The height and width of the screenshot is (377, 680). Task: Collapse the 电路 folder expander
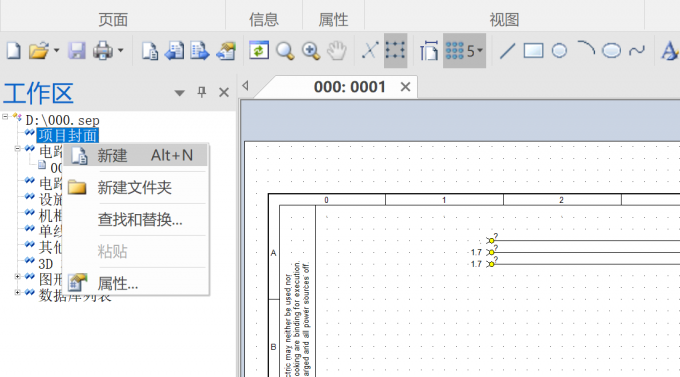(x=18, y=149)
